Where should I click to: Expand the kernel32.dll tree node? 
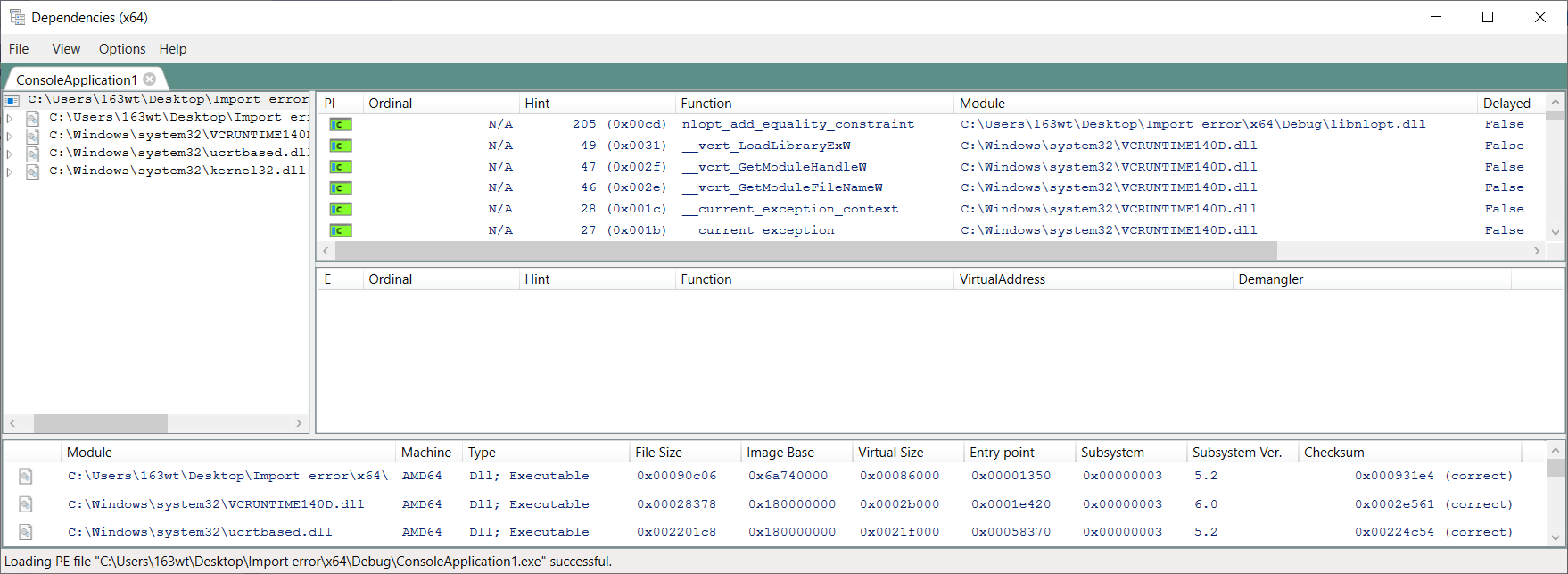click(x=10, y=171)
